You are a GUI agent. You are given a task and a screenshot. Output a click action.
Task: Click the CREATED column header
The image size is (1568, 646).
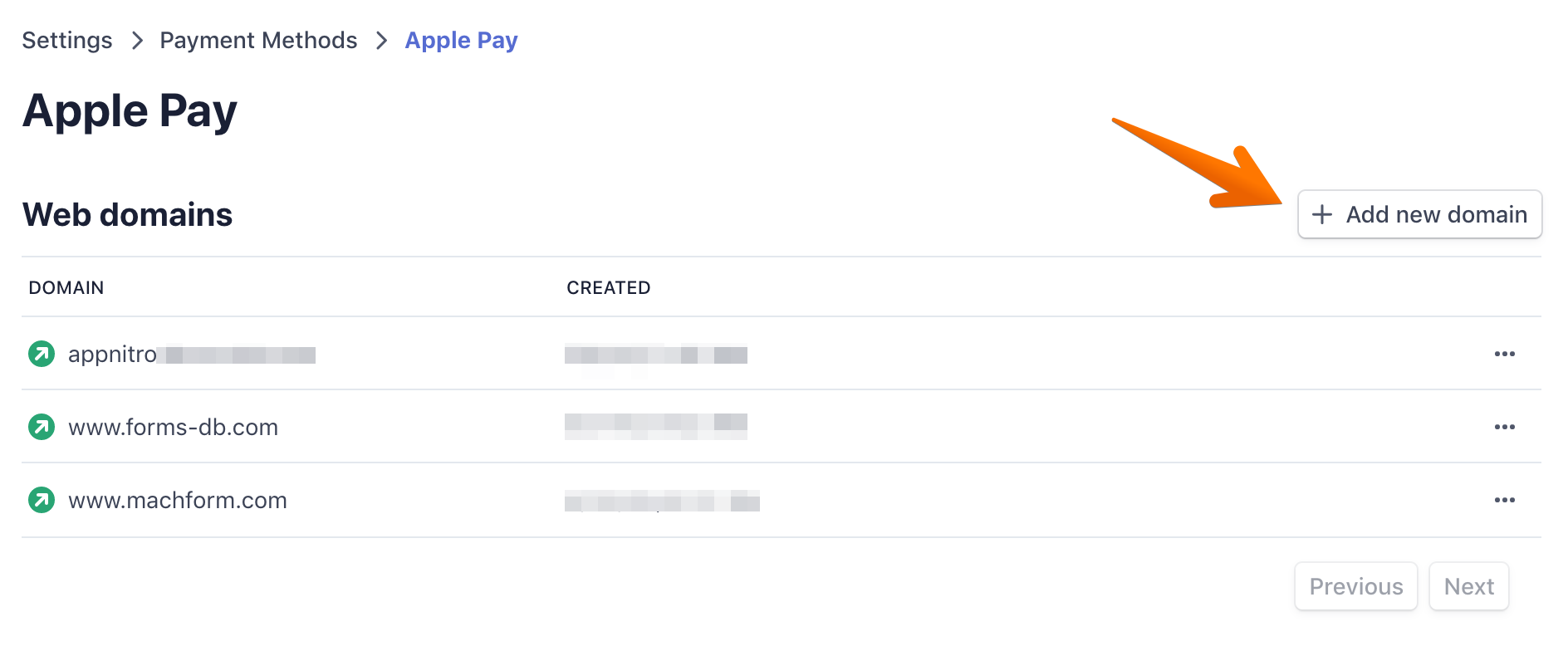point(608,287)
